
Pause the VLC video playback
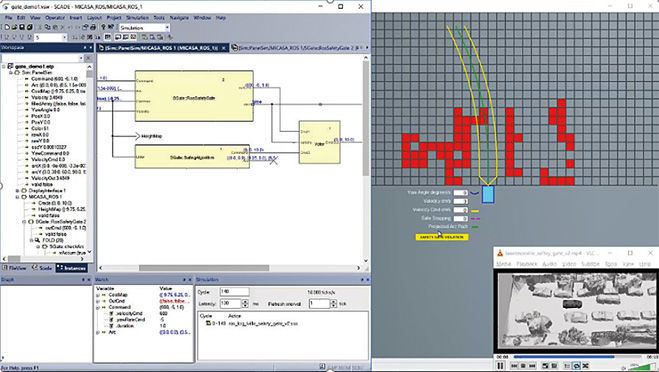point(500,366)
